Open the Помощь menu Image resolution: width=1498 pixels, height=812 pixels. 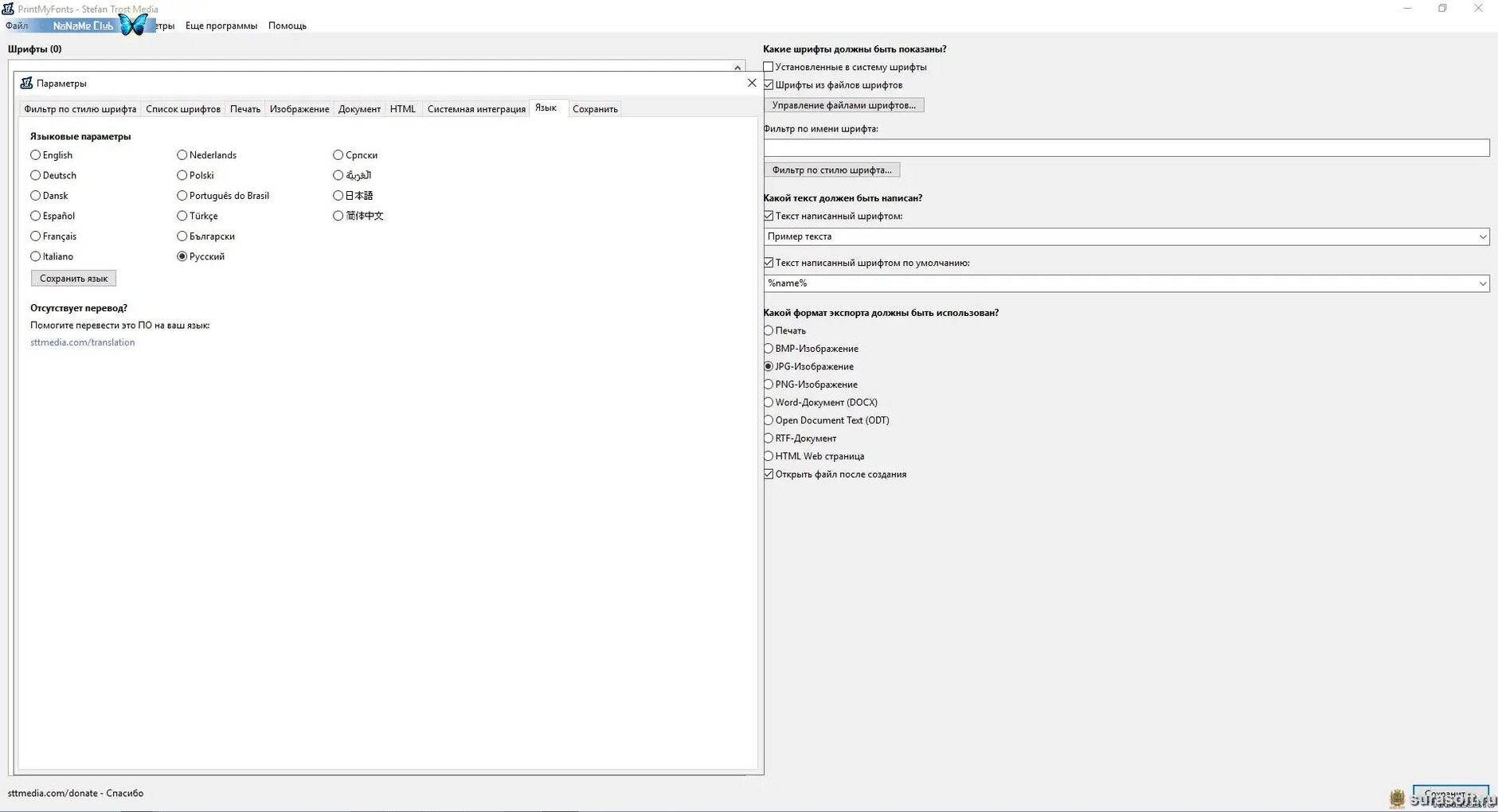[x=287, y=25]
